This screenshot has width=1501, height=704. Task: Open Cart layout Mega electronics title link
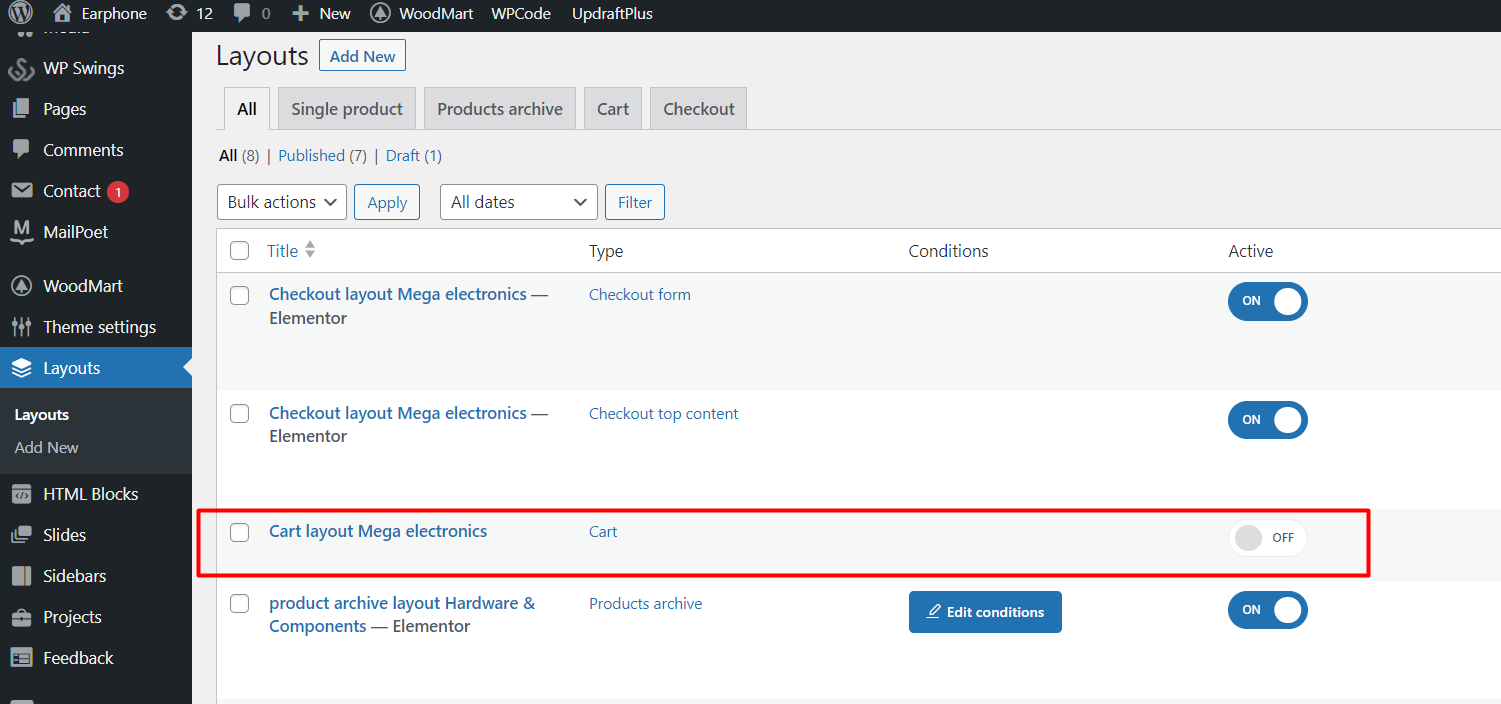tap(378, 532)
